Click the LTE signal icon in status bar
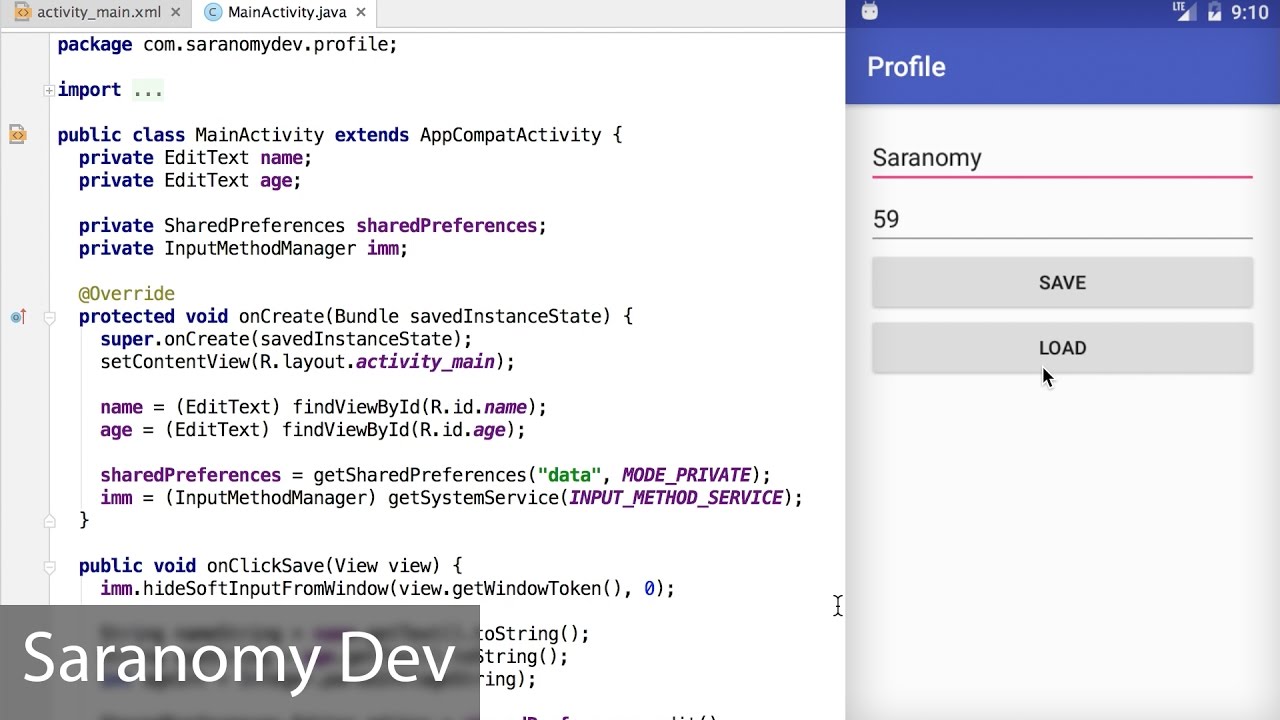This screenshot has width=1280, height=720. (1185, 12)
